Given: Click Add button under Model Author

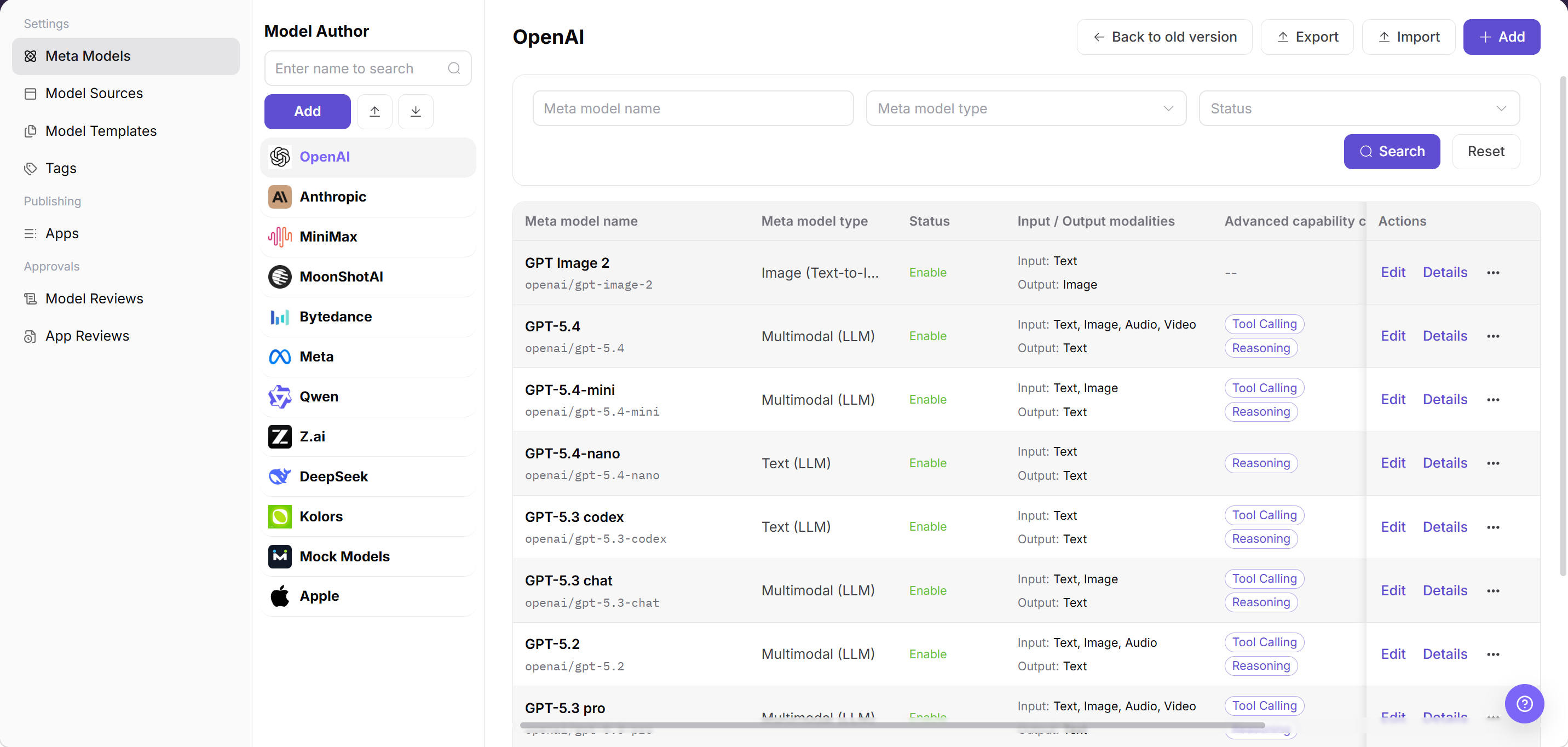Looking at the screenshot, I should [307, 111].
